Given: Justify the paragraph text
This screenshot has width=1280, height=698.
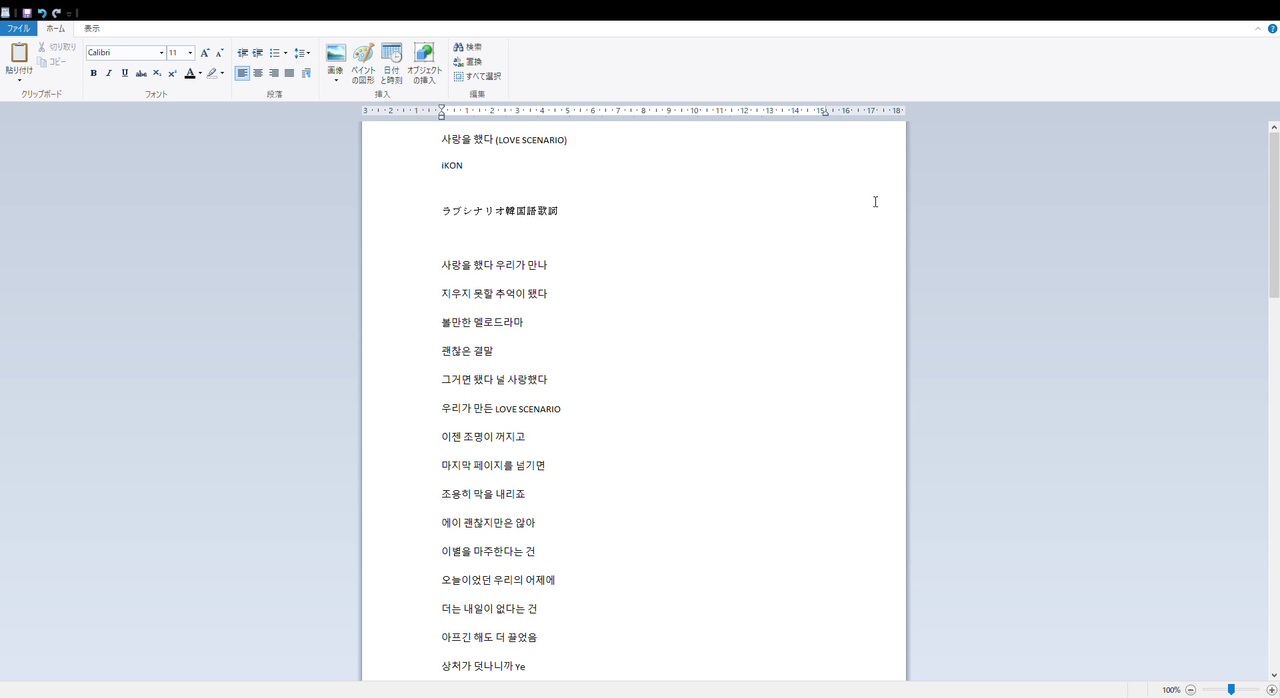Looking at the screenshot, I should (x=290, y=73).
